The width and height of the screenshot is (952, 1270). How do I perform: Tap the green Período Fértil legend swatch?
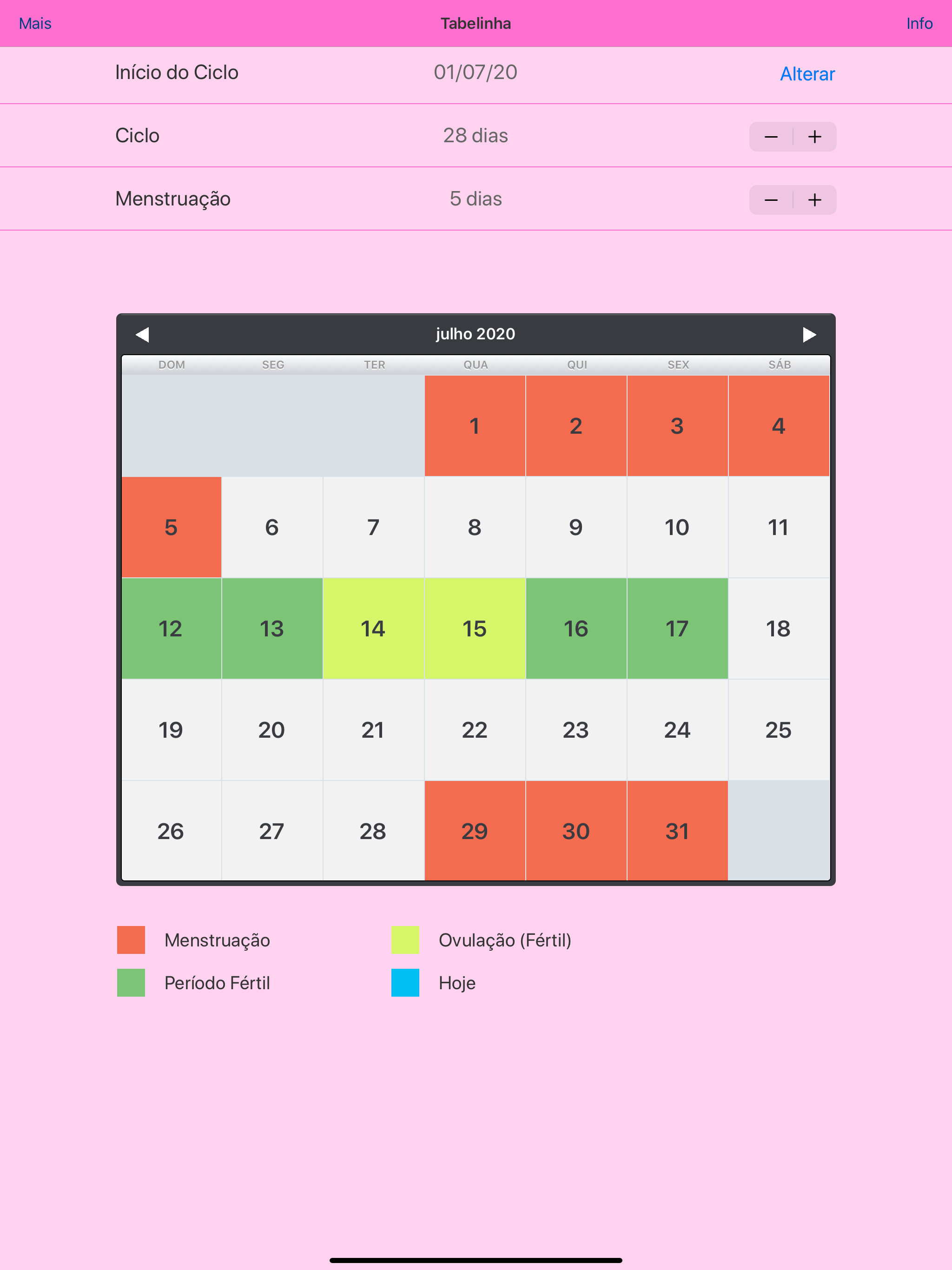point(131,982)
